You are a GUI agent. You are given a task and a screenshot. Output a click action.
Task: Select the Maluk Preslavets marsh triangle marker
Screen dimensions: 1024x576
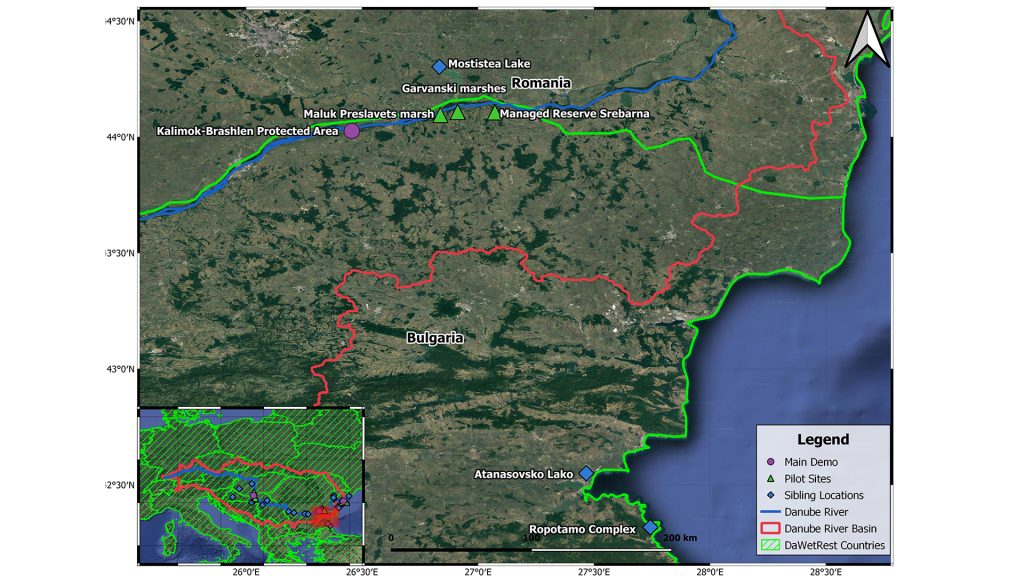[441, 115]
